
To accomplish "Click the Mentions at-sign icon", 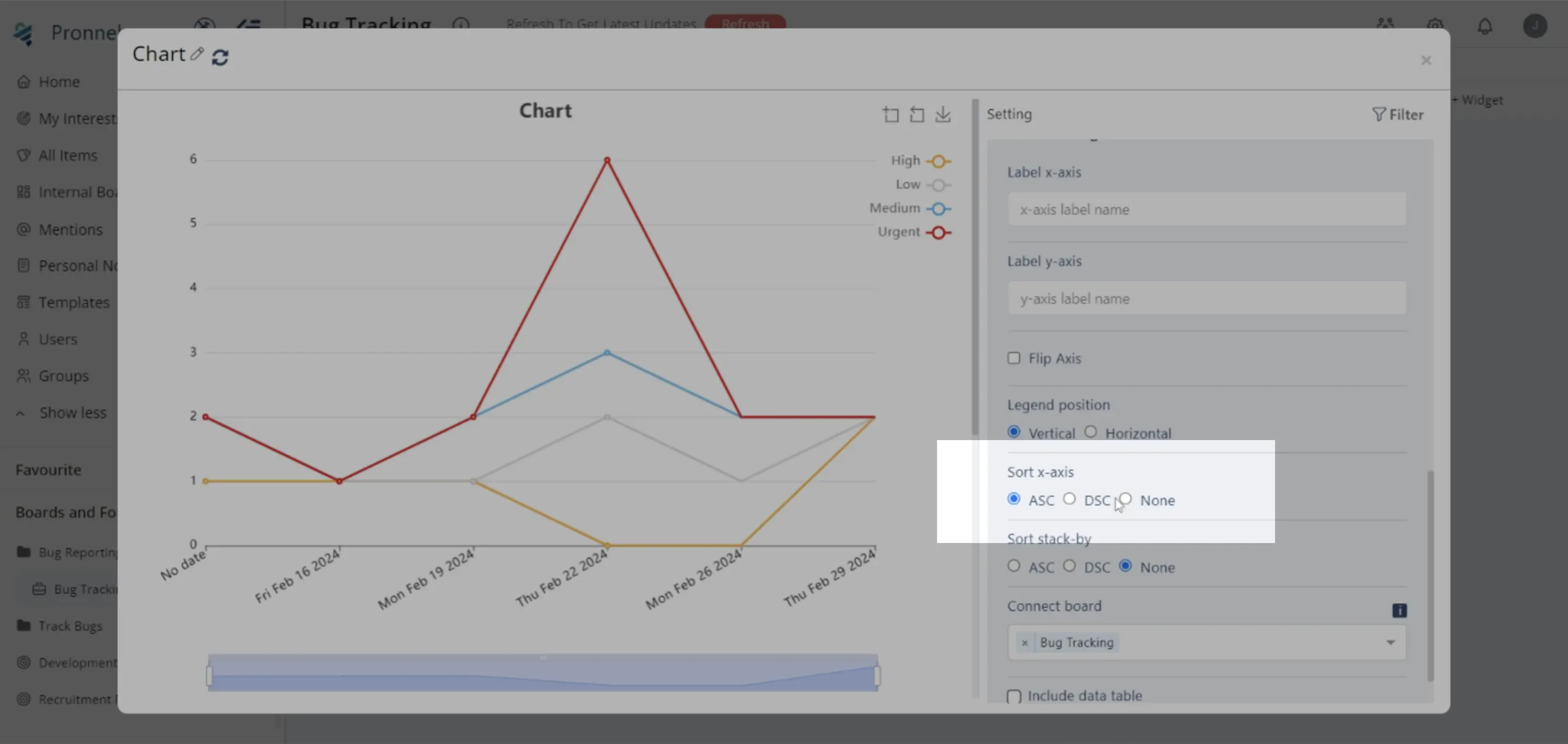I will [24, 229].
